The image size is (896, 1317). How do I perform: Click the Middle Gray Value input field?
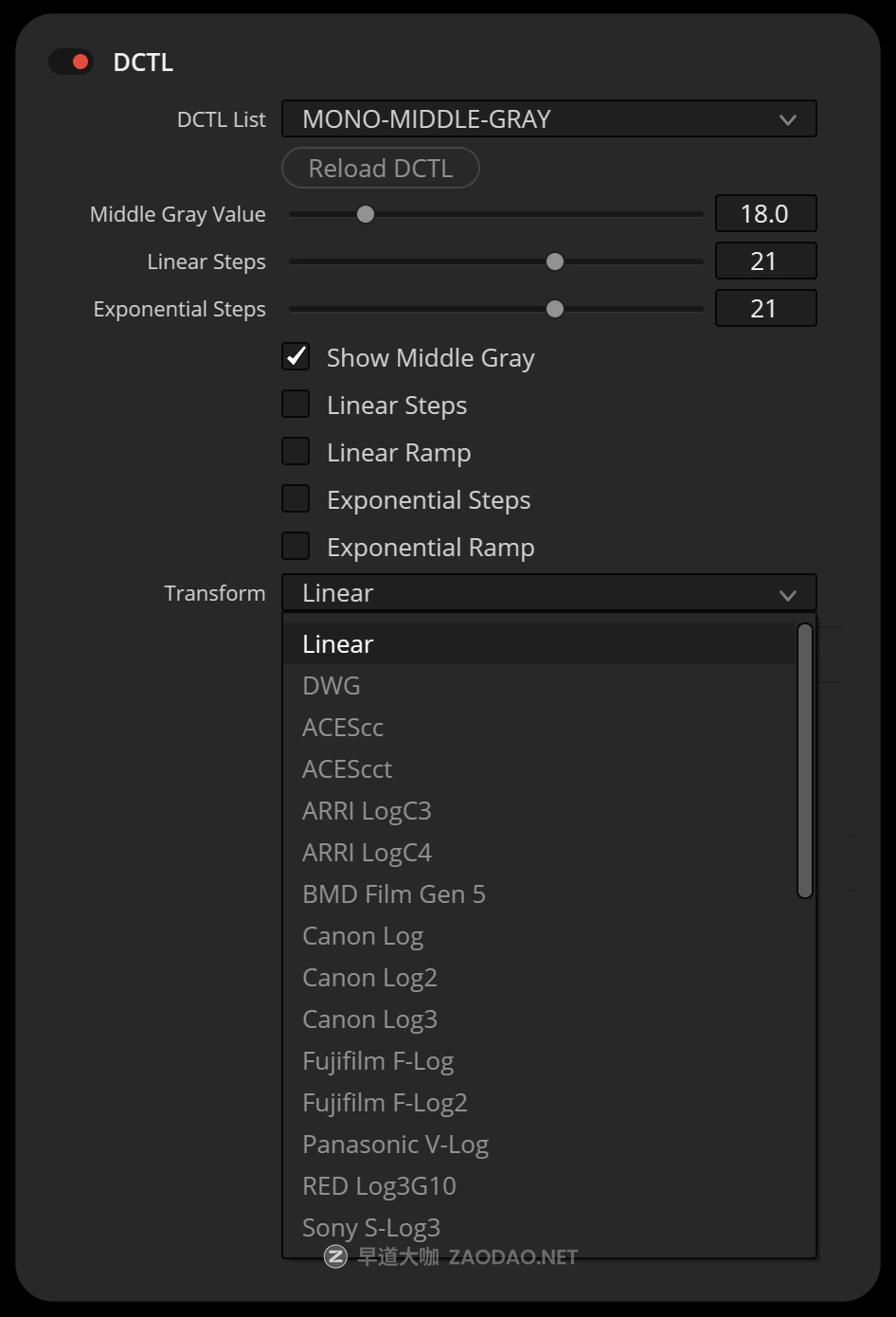(765, 214)
